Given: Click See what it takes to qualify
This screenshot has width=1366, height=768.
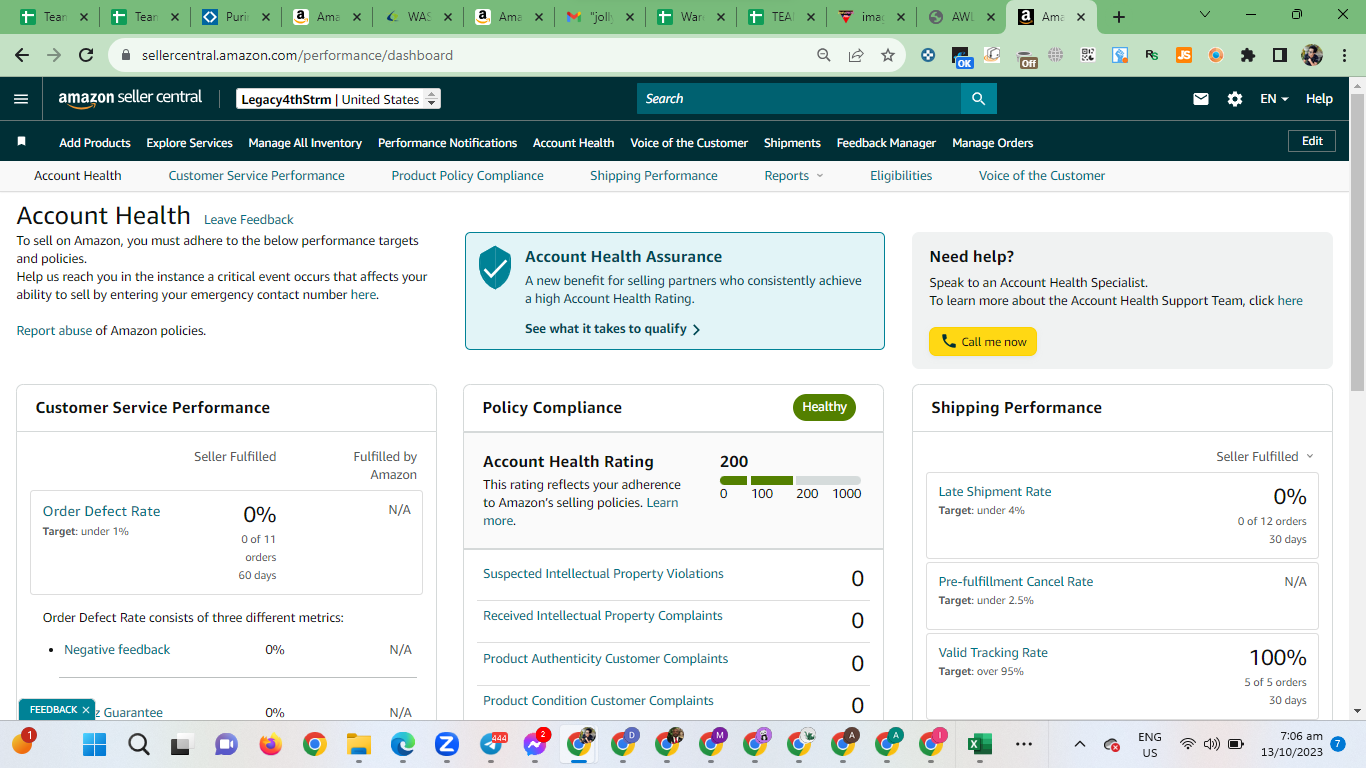Looking at the screenshot, I should 613,329.
